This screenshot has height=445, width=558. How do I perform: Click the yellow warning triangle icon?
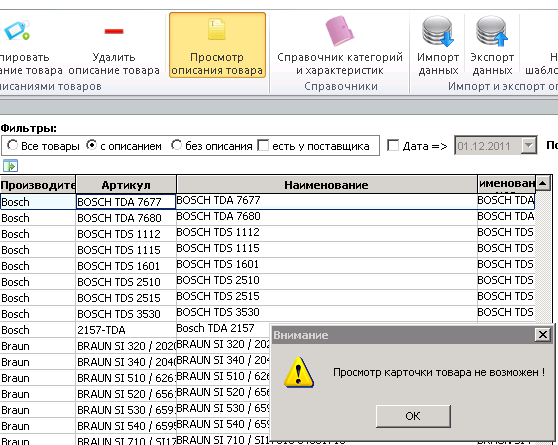299,372
